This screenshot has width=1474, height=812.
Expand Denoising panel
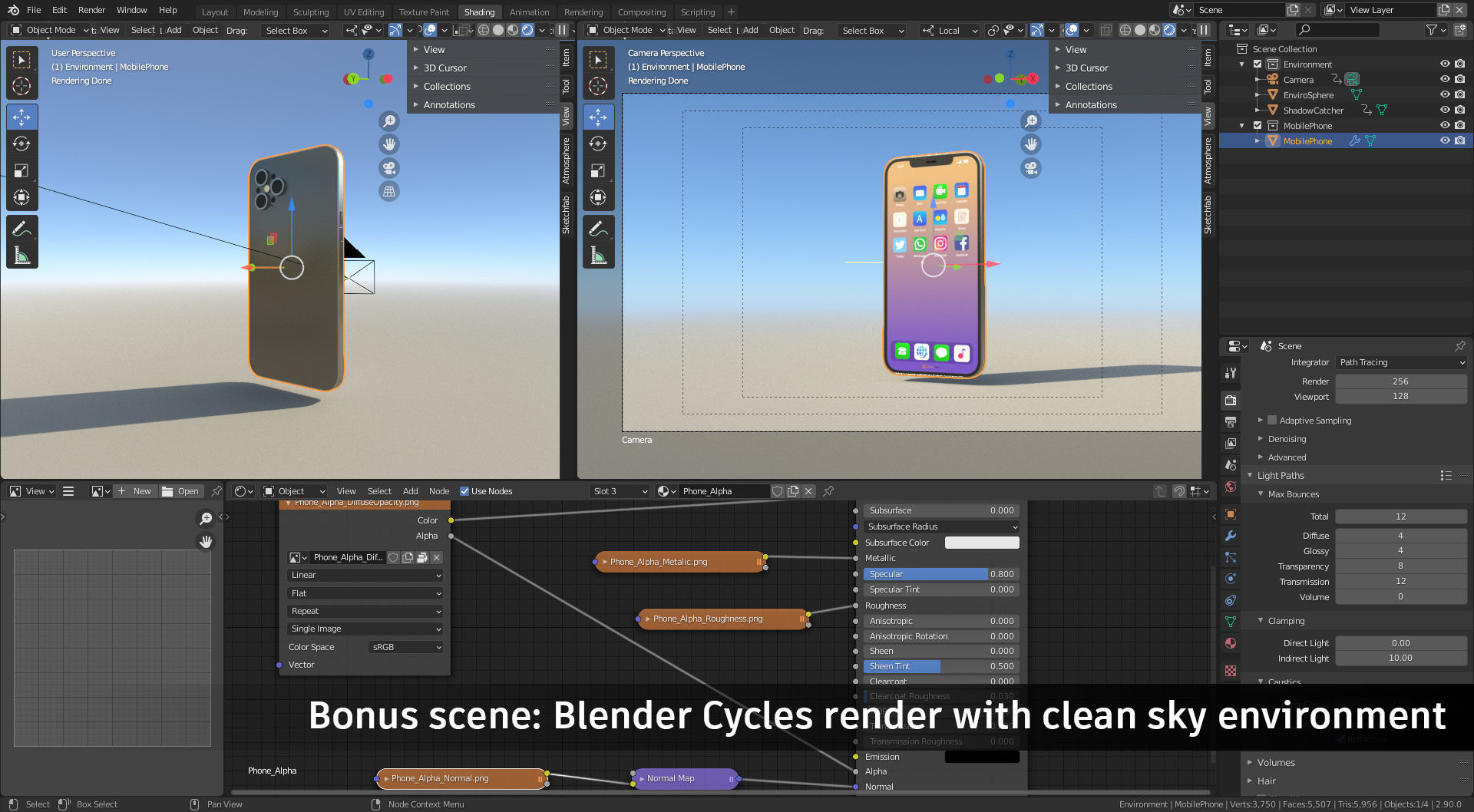[x=1287, y=439]
